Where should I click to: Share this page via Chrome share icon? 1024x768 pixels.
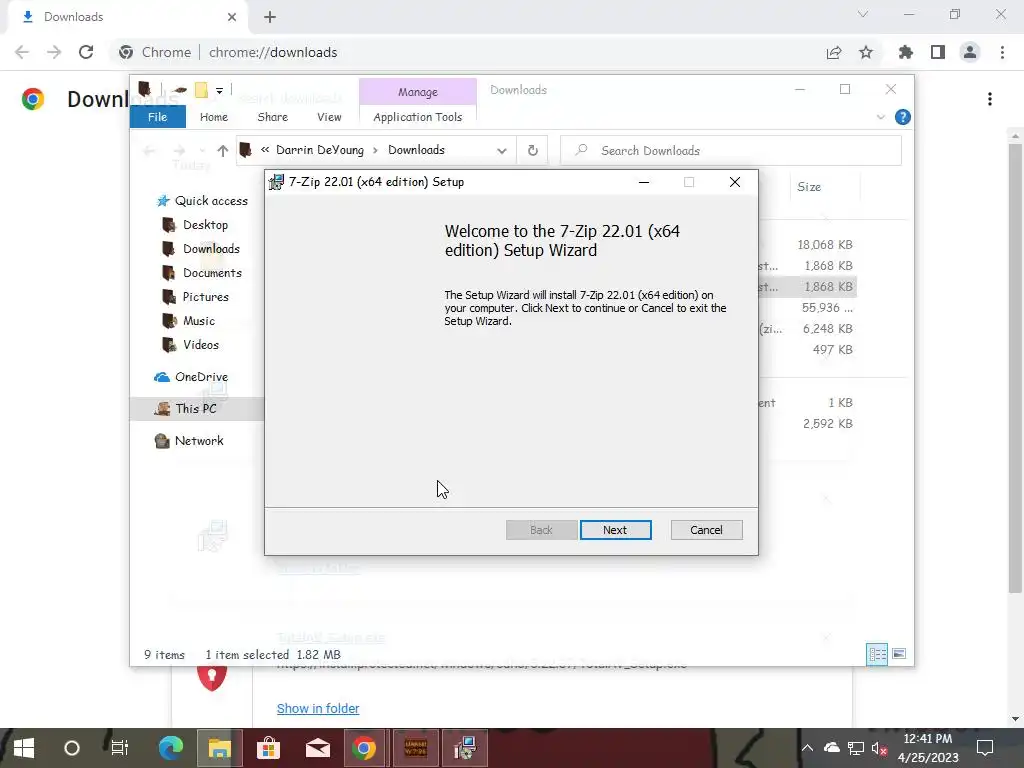pos(834,52)
